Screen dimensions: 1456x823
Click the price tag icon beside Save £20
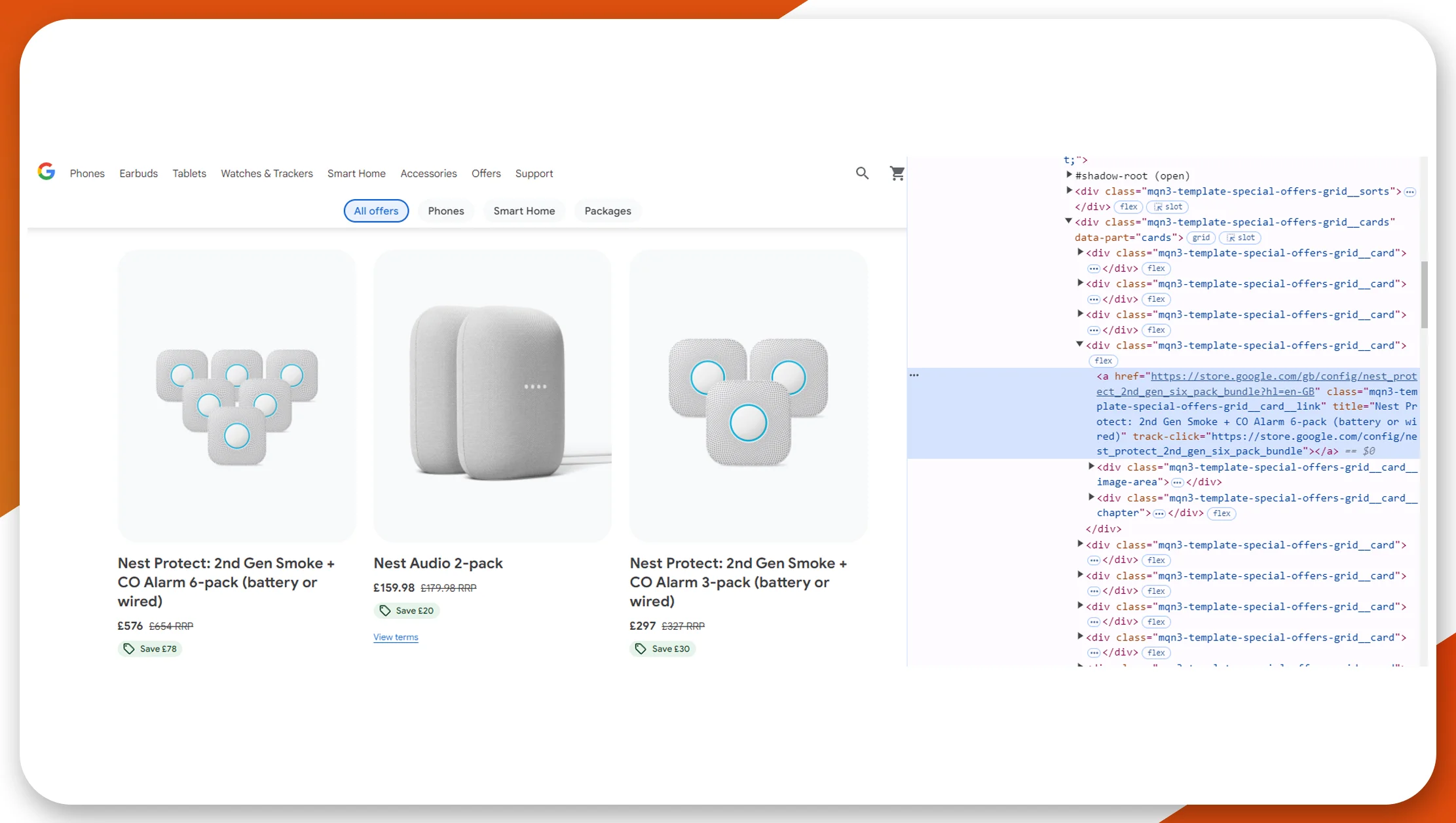(x=384, y=611)
